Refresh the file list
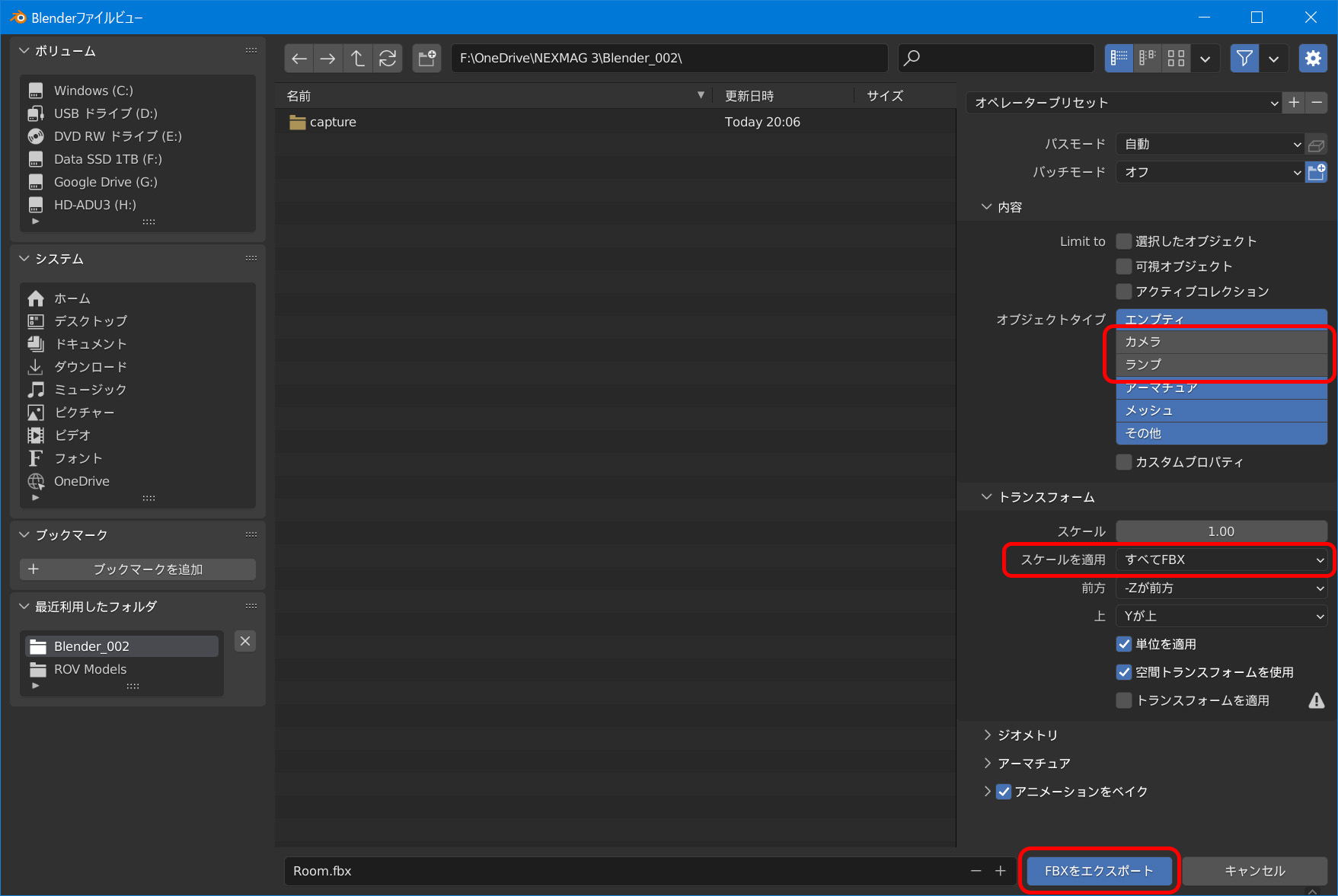1338x896 pixels. pyautogui.click(x=388, y=59)
